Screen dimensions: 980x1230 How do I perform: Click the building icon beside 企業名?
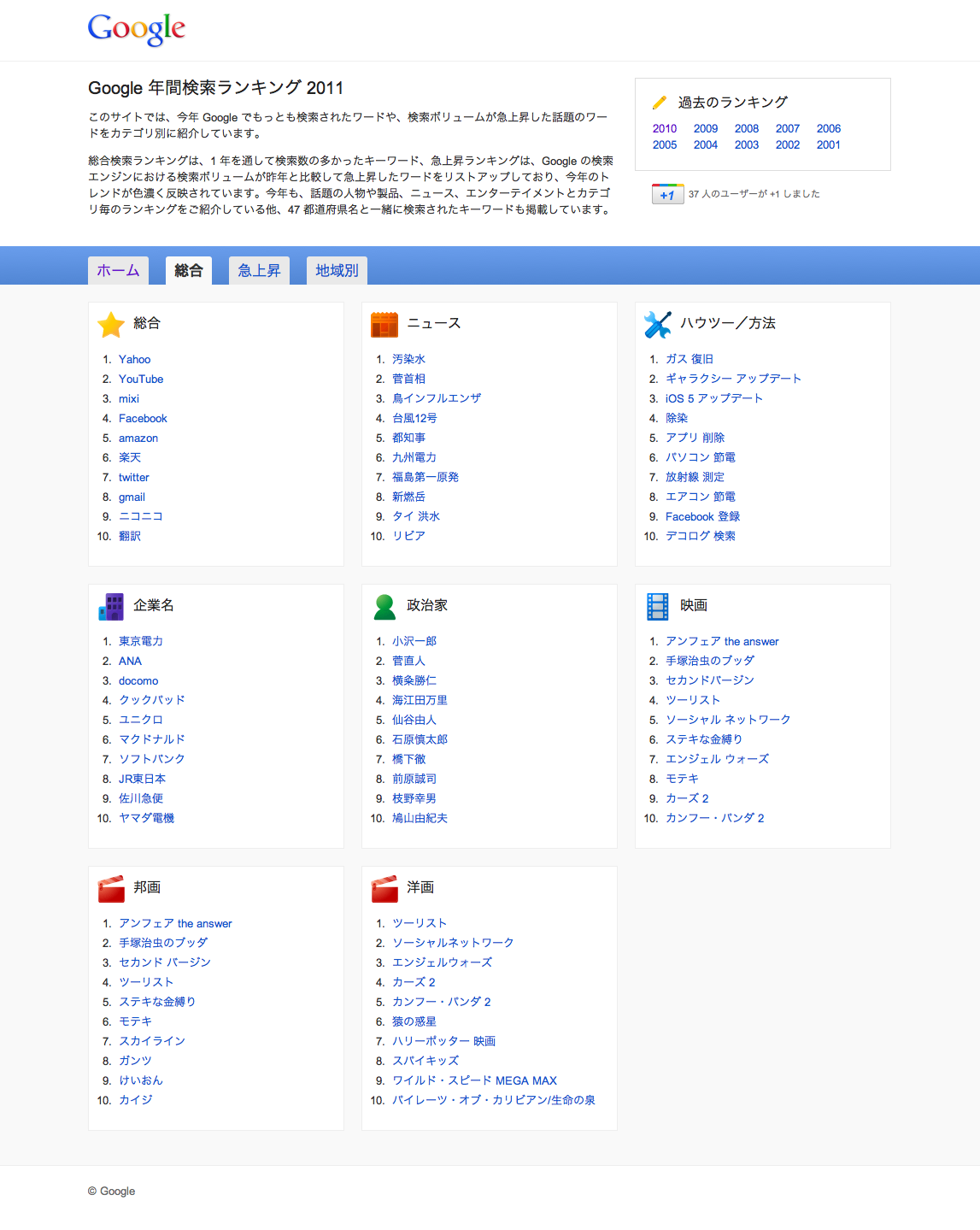111,606
